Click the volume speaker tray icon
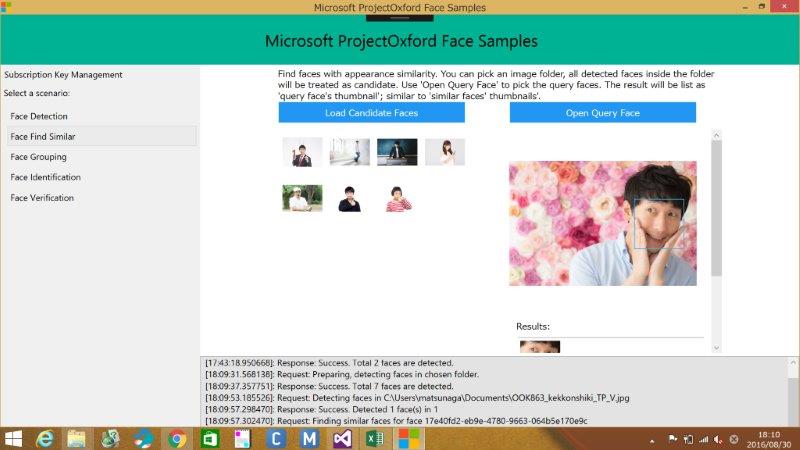The height and width of the screenshot is (450, 800). [718, 439]
